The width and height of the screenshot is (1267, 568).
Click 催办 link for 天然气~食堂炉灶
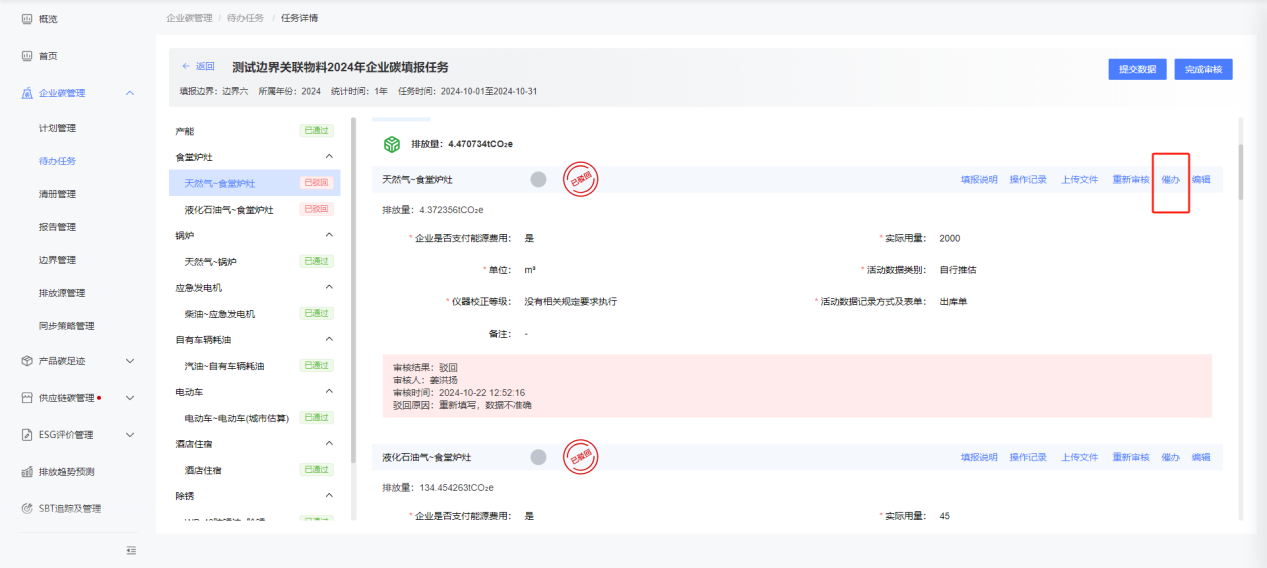1170,180
